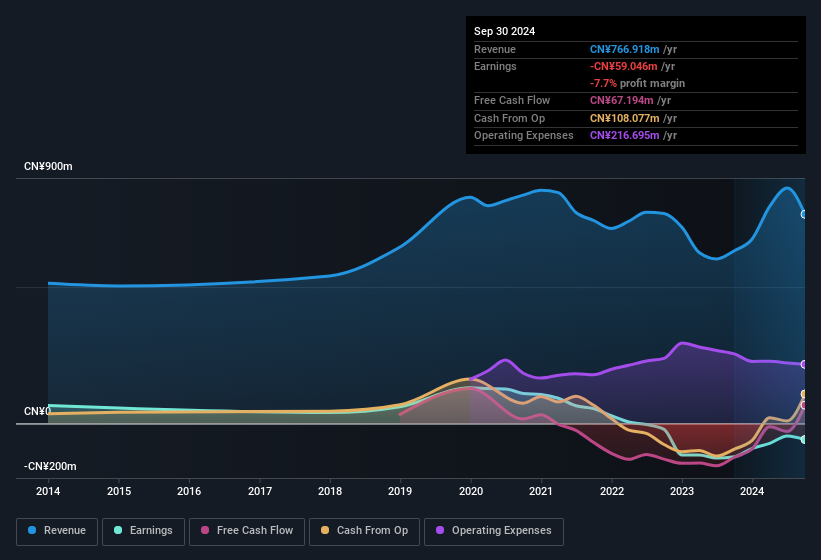The image size is (821, 560).
Task: Select the Earnings endpoint marker
Action: 804,440
